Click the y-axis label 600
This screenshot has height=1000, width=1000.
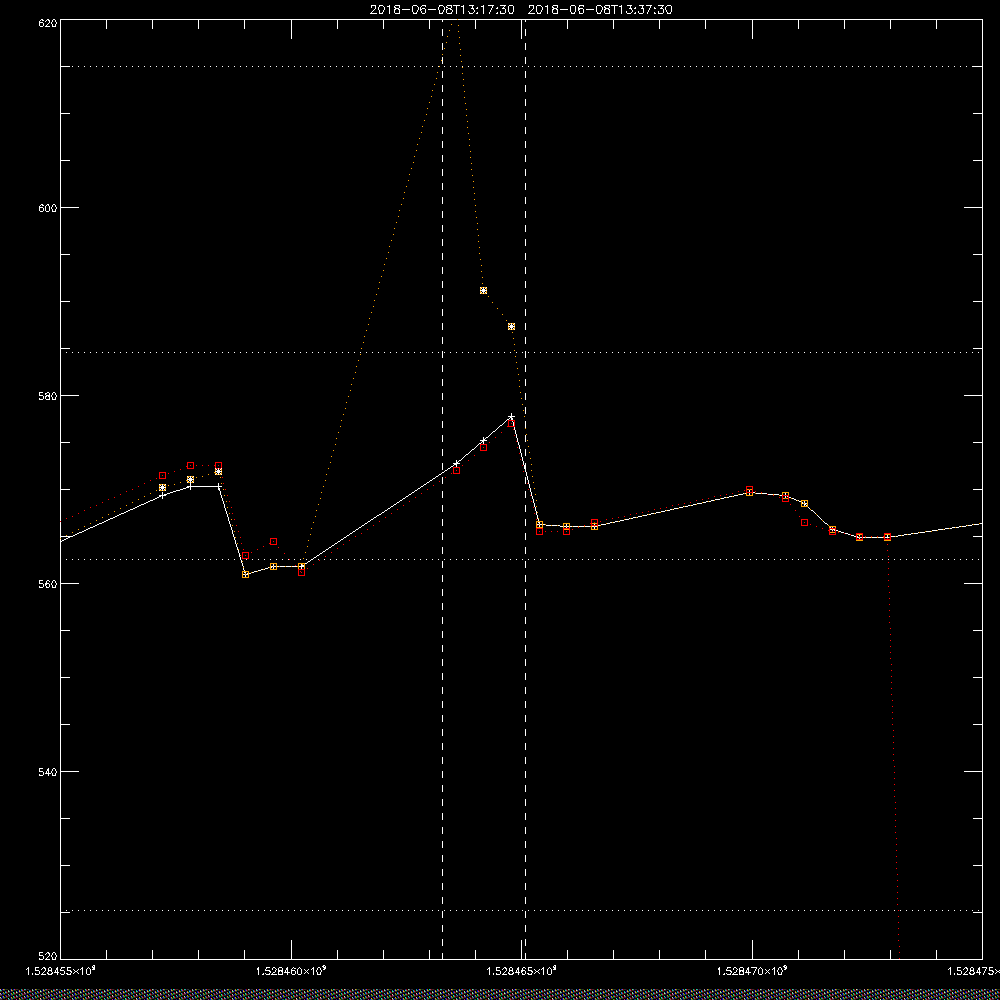(x=48, y=208)
